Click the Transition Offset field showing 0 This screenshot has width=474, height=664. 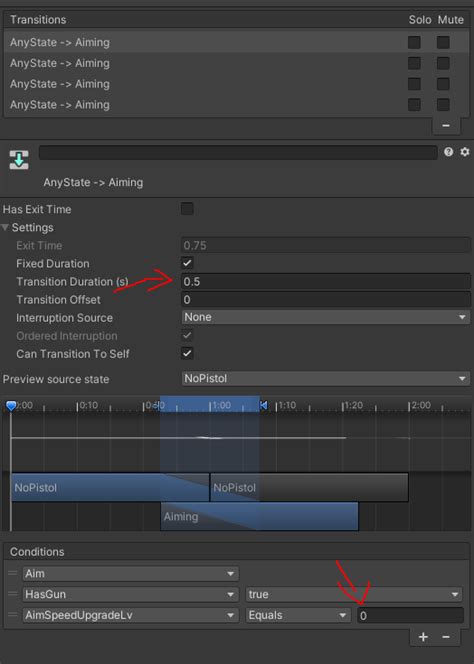(x=326, y=299)
